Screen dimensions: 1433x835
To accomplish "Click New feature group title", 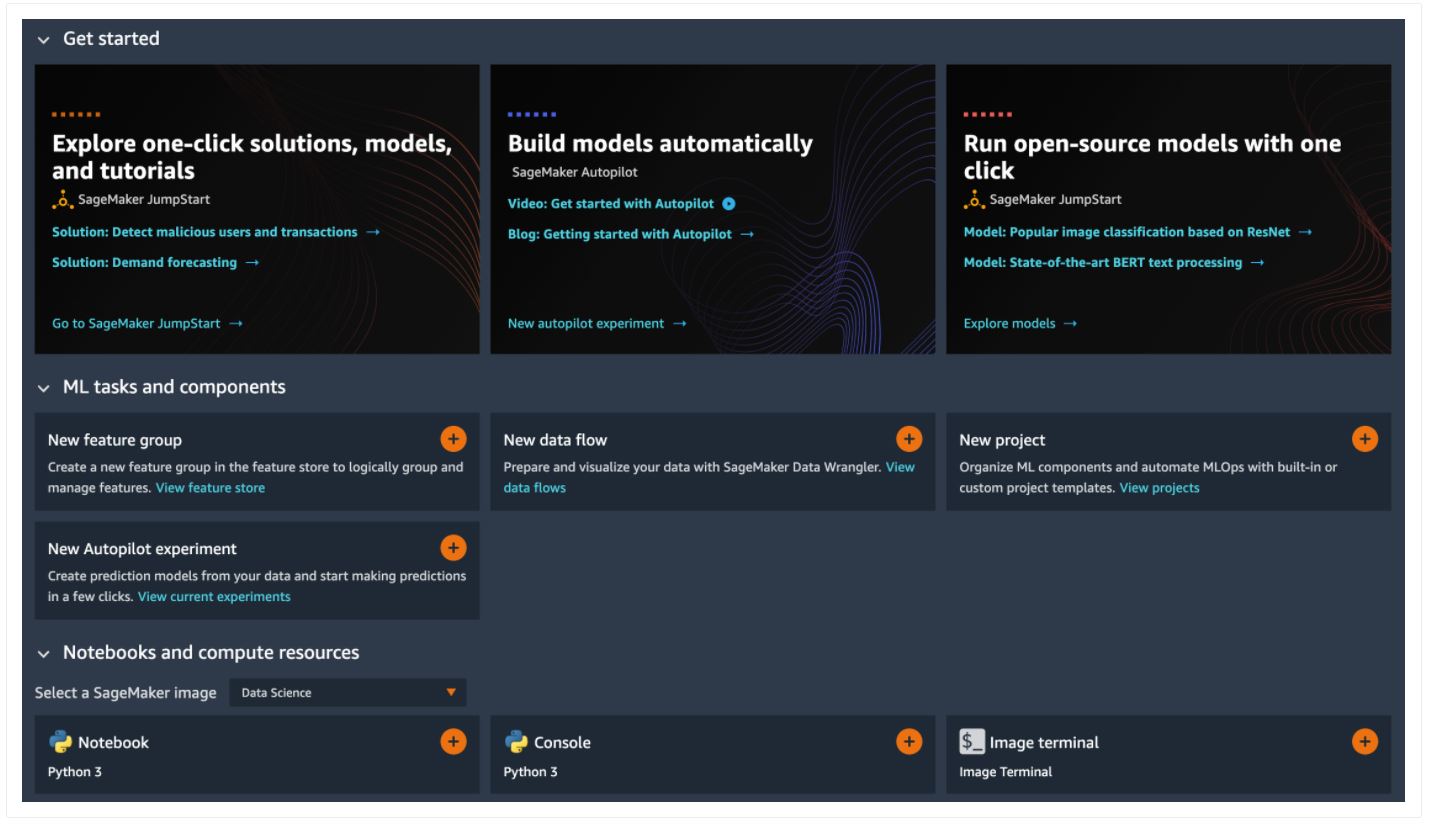I will tap(115, 440).
